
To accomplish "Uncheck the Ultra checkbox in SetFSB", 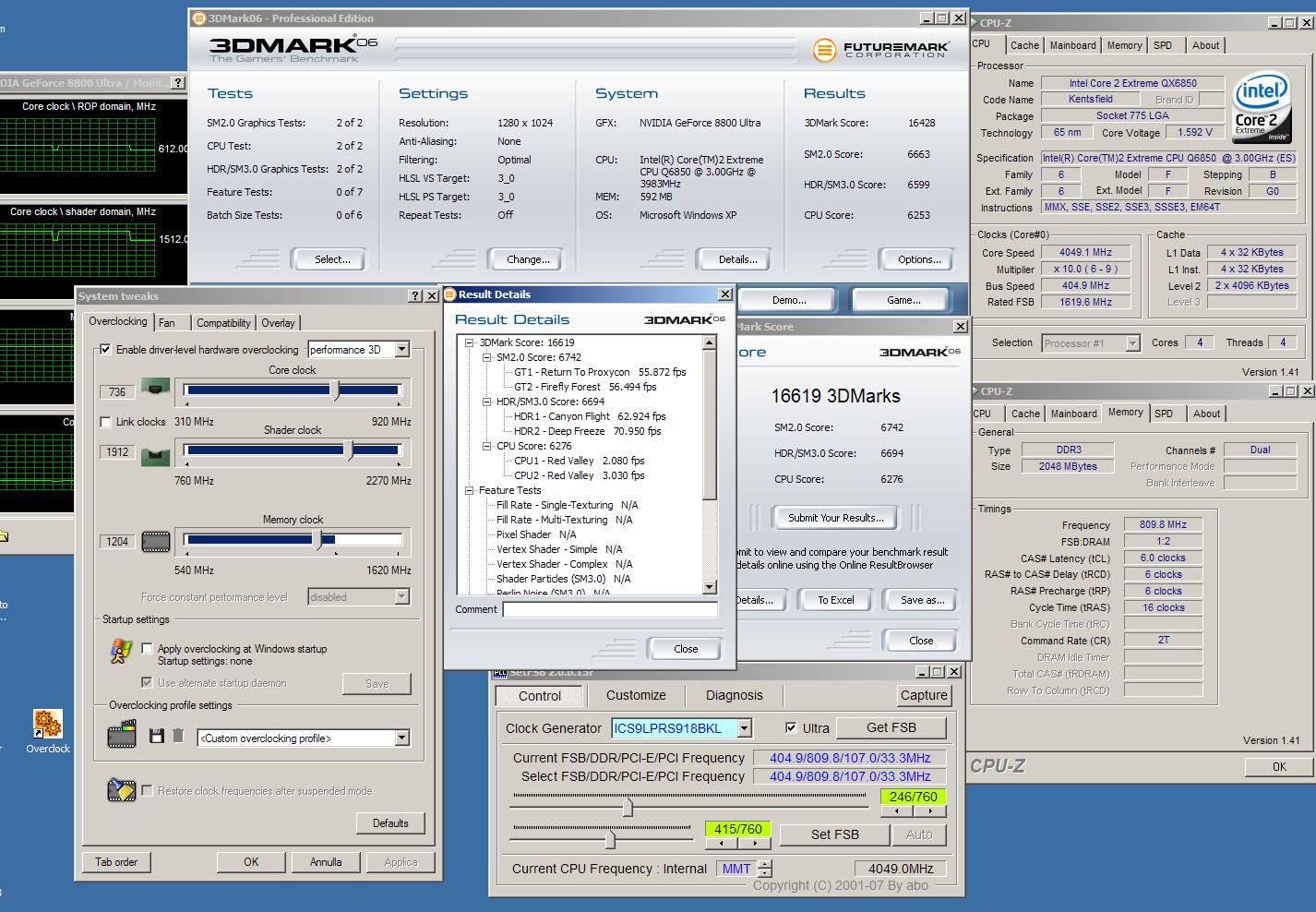I will pos(790,727).
